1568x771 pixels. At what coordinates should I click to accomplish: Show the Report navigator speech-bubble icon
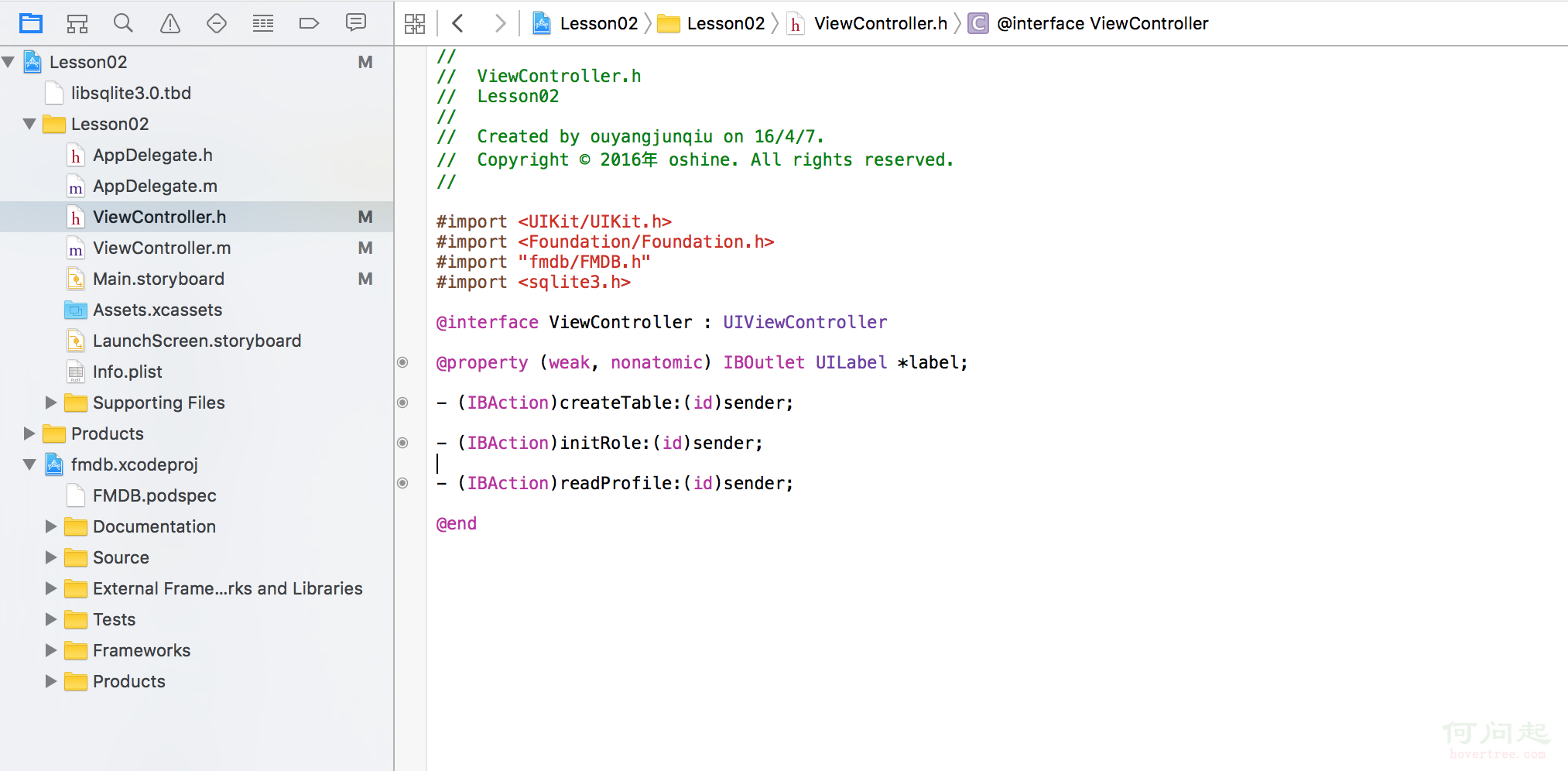coord(356,23)
